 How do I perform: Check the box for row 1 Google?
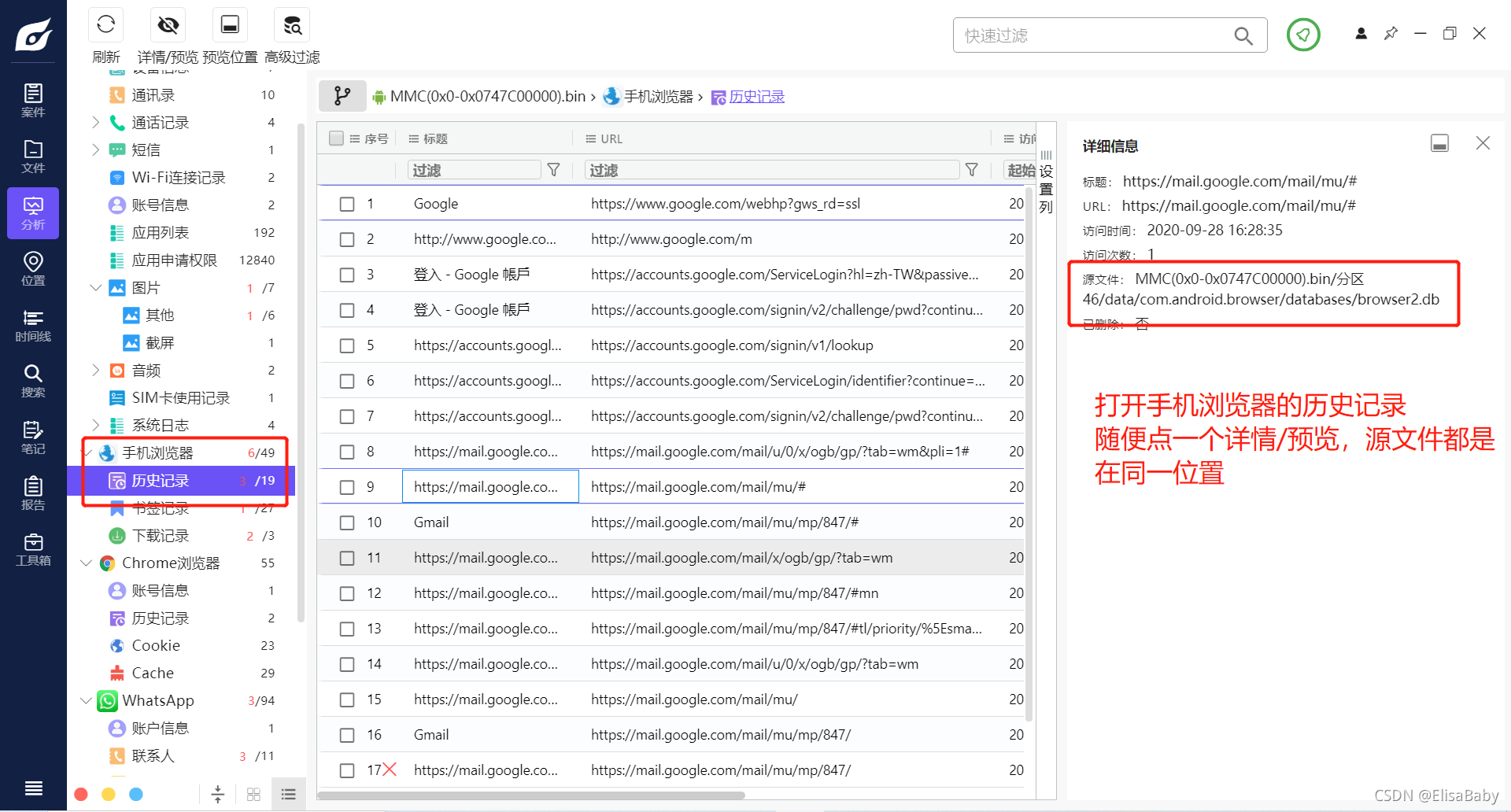point(347,204)
